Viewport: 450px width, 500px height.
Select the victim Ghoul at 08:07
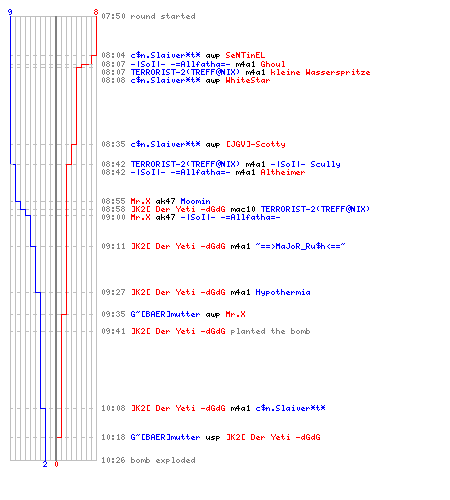(273, 64)
